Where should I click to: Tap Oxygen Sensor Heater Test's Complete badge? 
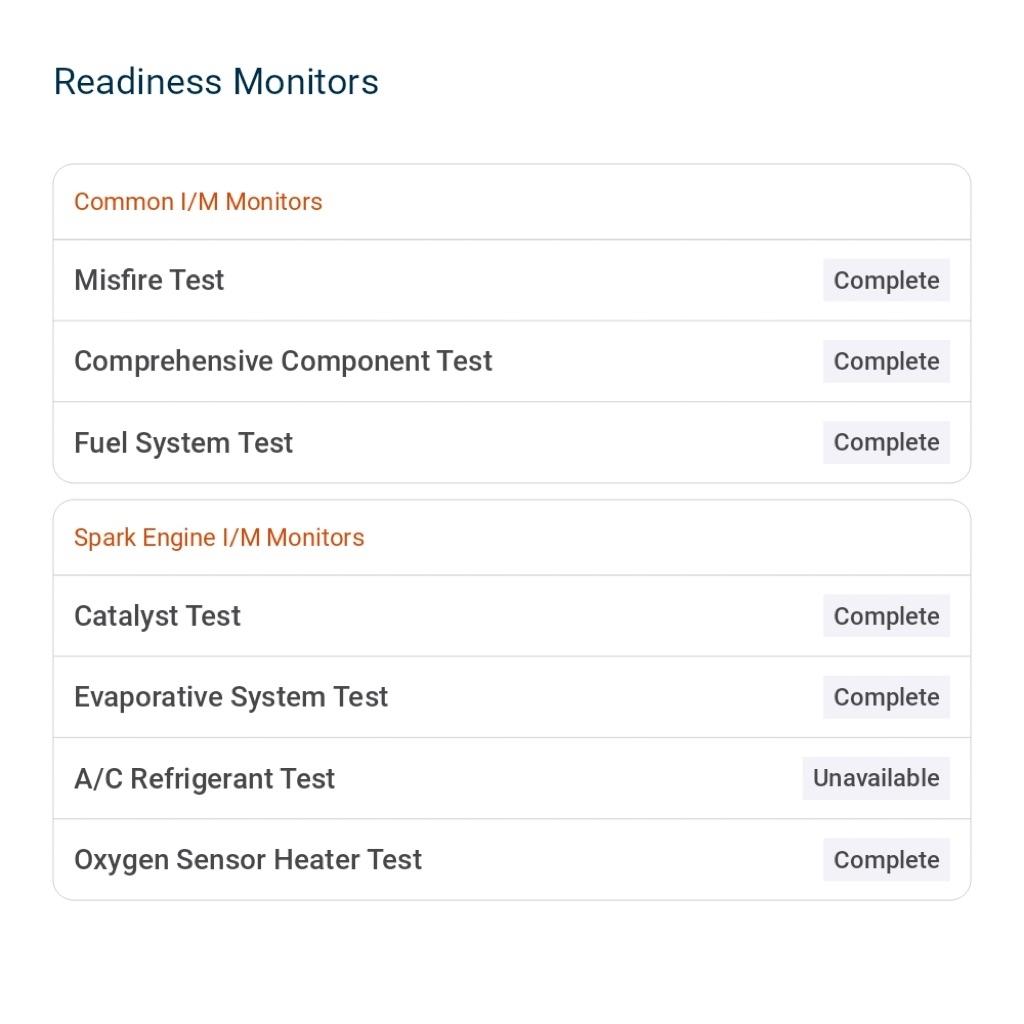pyautogui.click(x=886, y=860)
